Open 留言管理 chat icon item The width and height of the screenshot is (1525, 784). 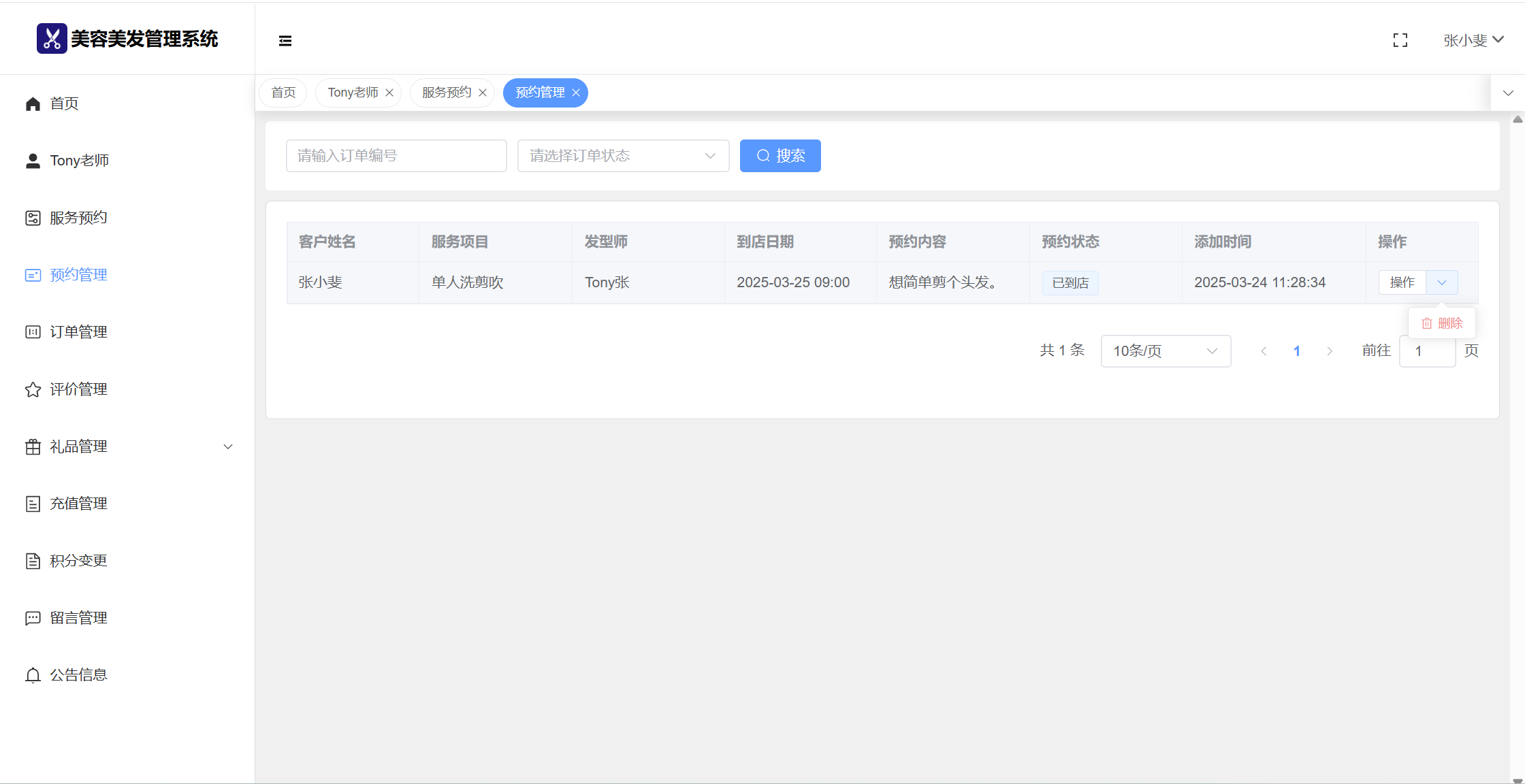coord(78,618)
